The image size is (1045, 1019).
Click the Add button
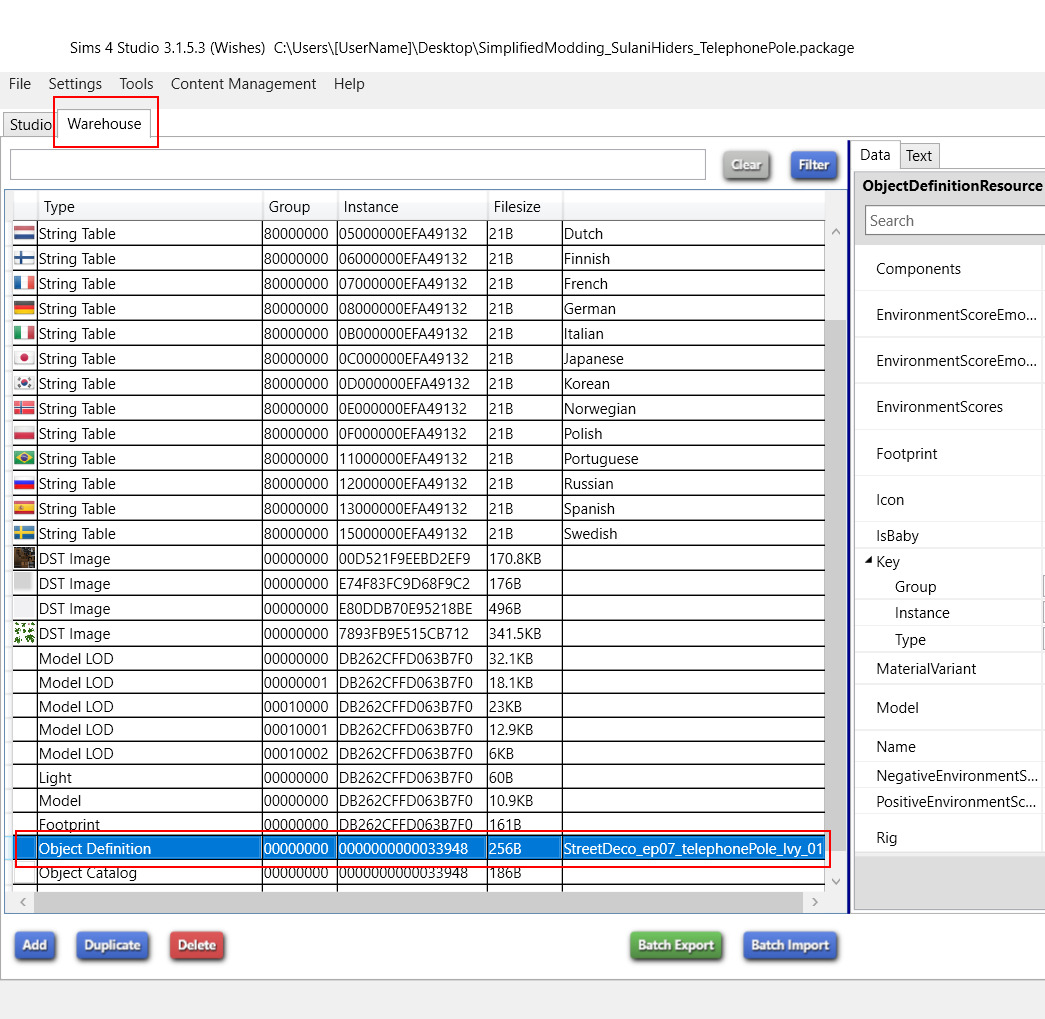point(35,945)
